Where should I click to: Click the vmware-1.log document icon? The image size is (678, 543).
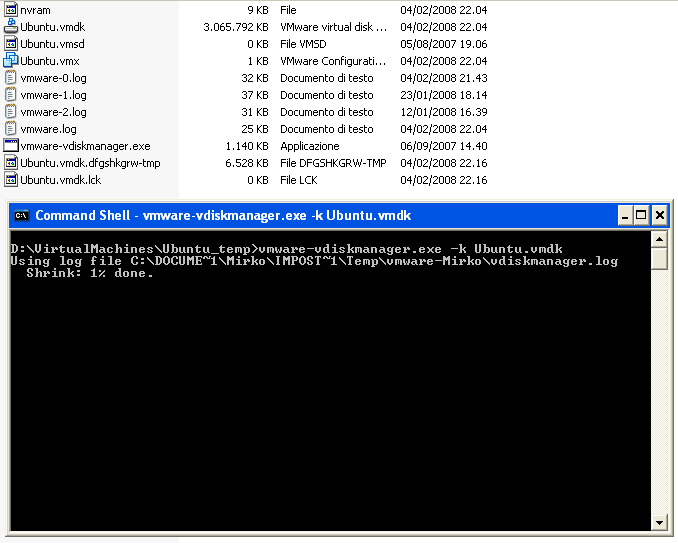tap(11, 95)
